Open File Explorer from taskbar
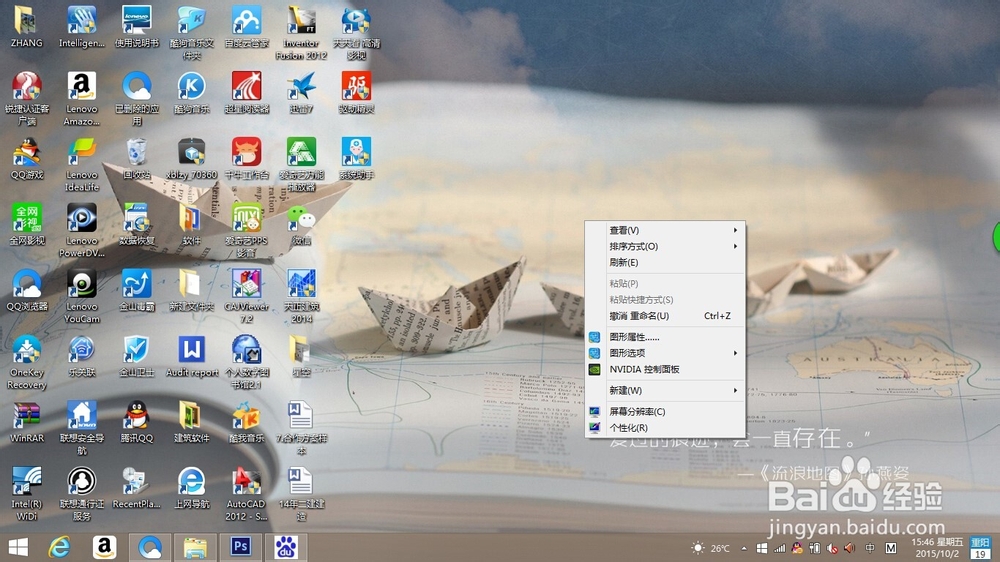The width and height of the screenshot is (1000, 562). point(195,547)
